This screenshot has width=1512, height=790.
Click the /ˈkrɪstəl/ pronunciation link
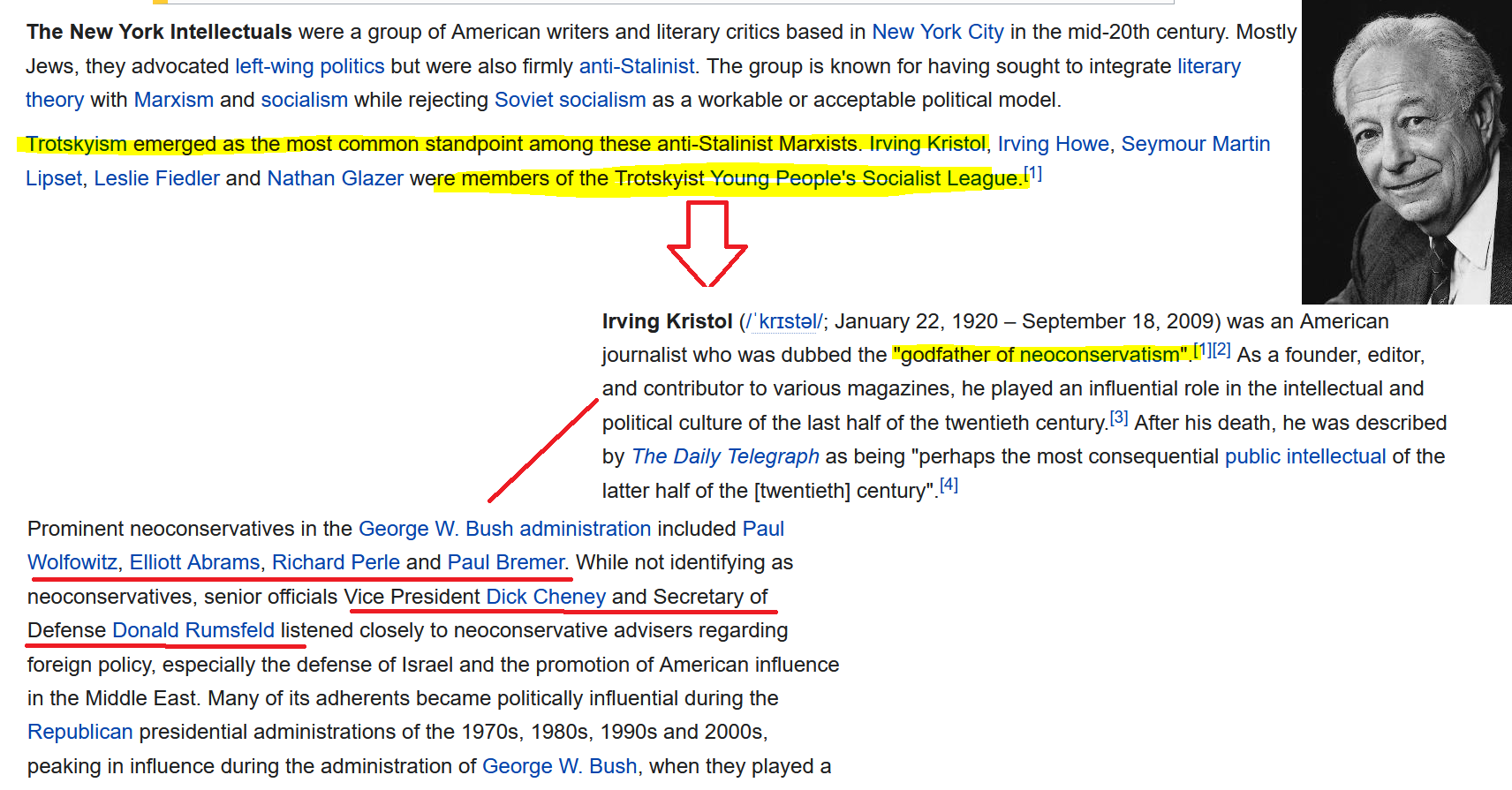pos(785,321)
